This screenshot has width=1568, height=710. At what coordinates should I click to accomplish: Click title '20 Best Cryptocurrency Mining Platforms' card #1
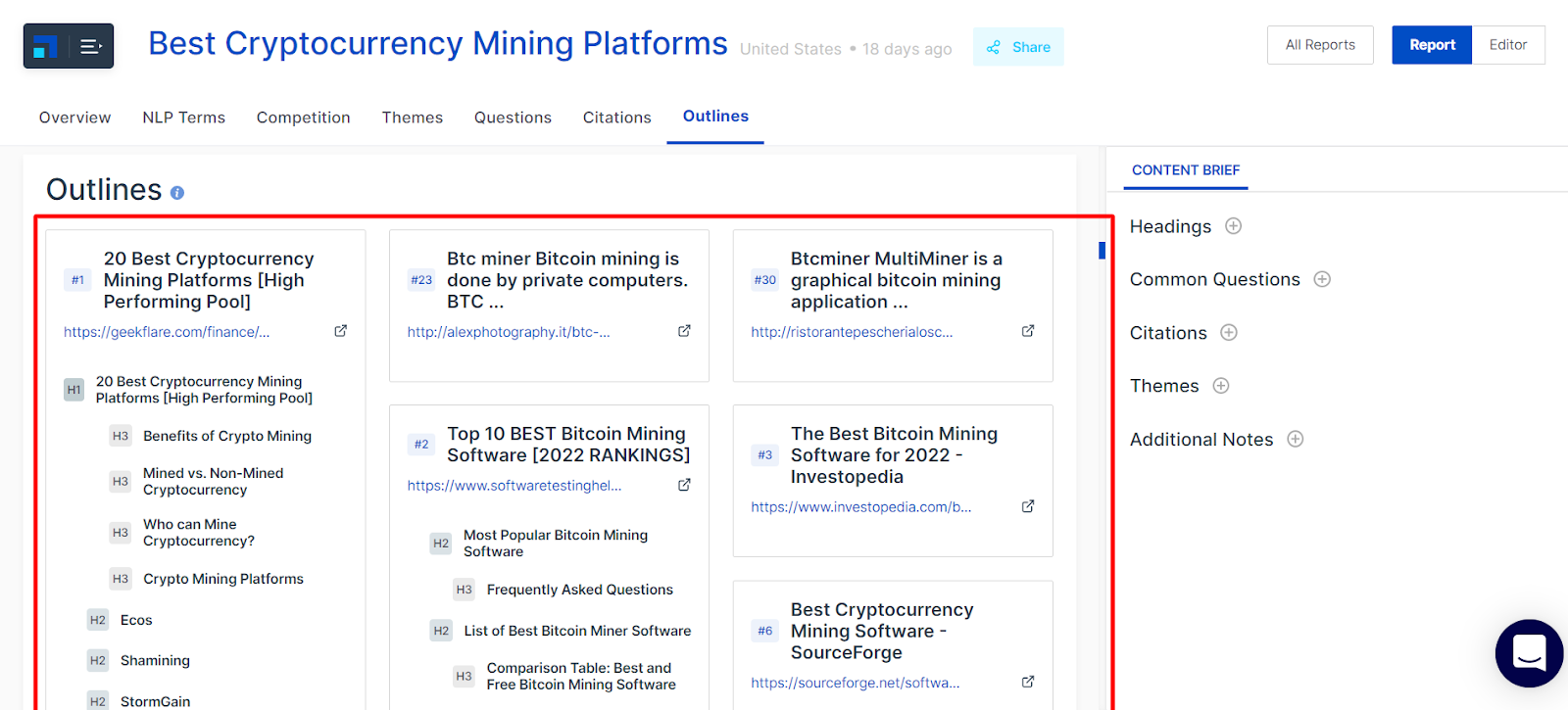coord(209,280)
